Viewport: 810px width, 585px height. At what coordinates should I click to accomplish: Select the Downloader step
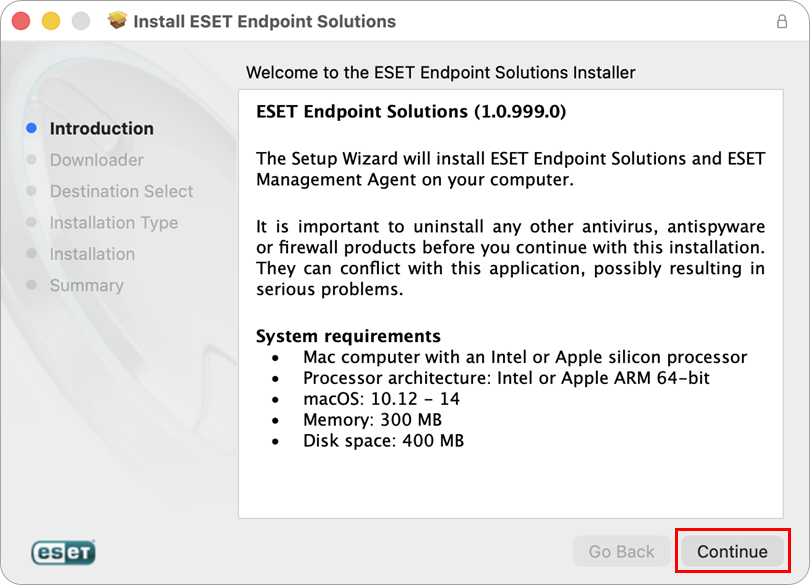pos(96,160)
